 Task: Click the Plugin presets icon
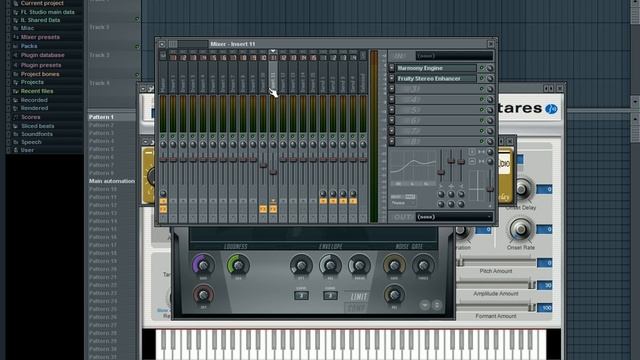(16, 65)
